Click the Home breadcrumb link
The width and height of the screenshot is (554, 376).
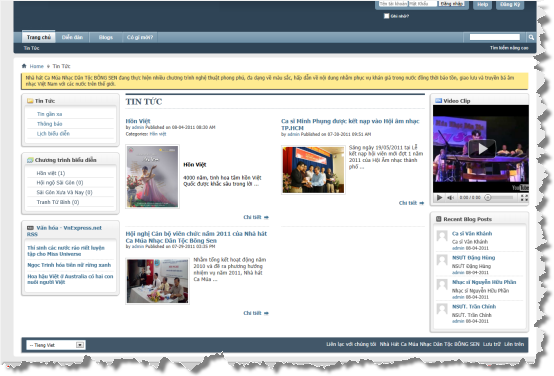click(36, 66)
